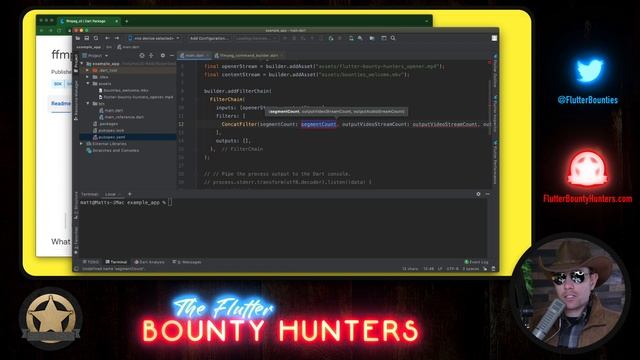Click the expand/collapse all icon in Project panel
This screenshot has width=640, height=360.
(x=151, y=56)
